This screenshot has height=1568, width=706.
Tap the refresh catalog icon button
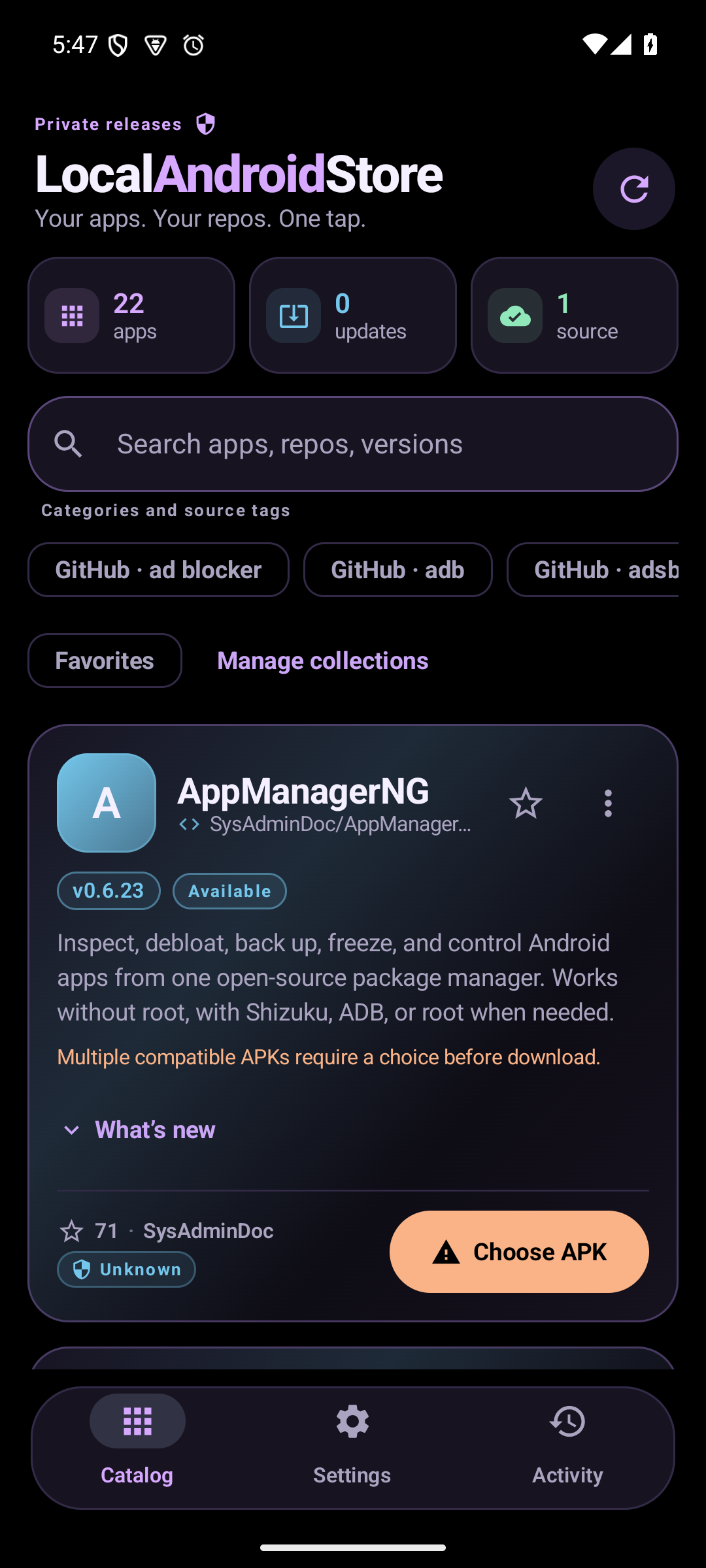pyautogui.click(x=633, y=189)
